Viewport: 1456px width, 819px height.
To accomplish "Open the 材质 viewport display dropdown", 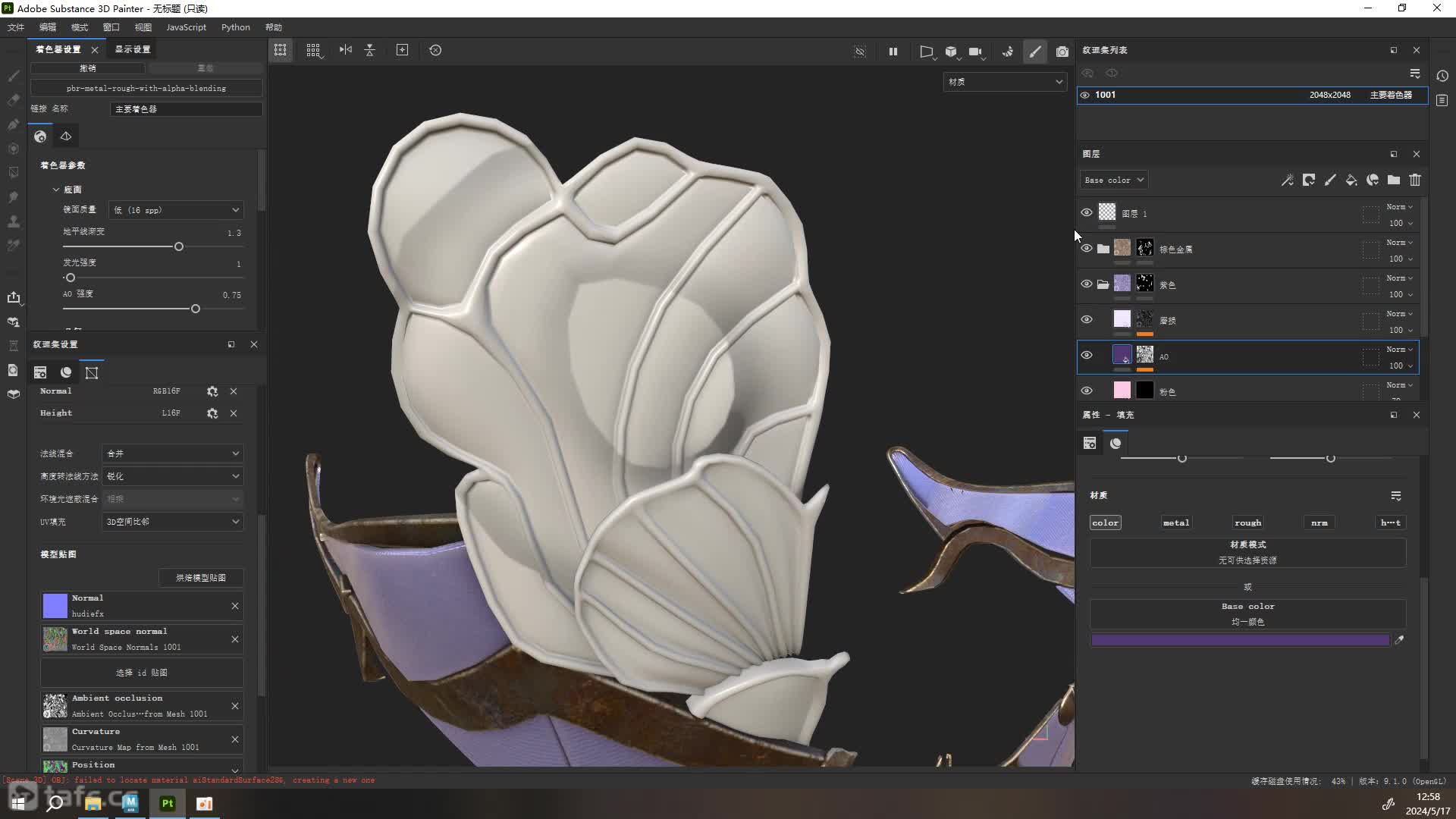I will point(1005,82).
